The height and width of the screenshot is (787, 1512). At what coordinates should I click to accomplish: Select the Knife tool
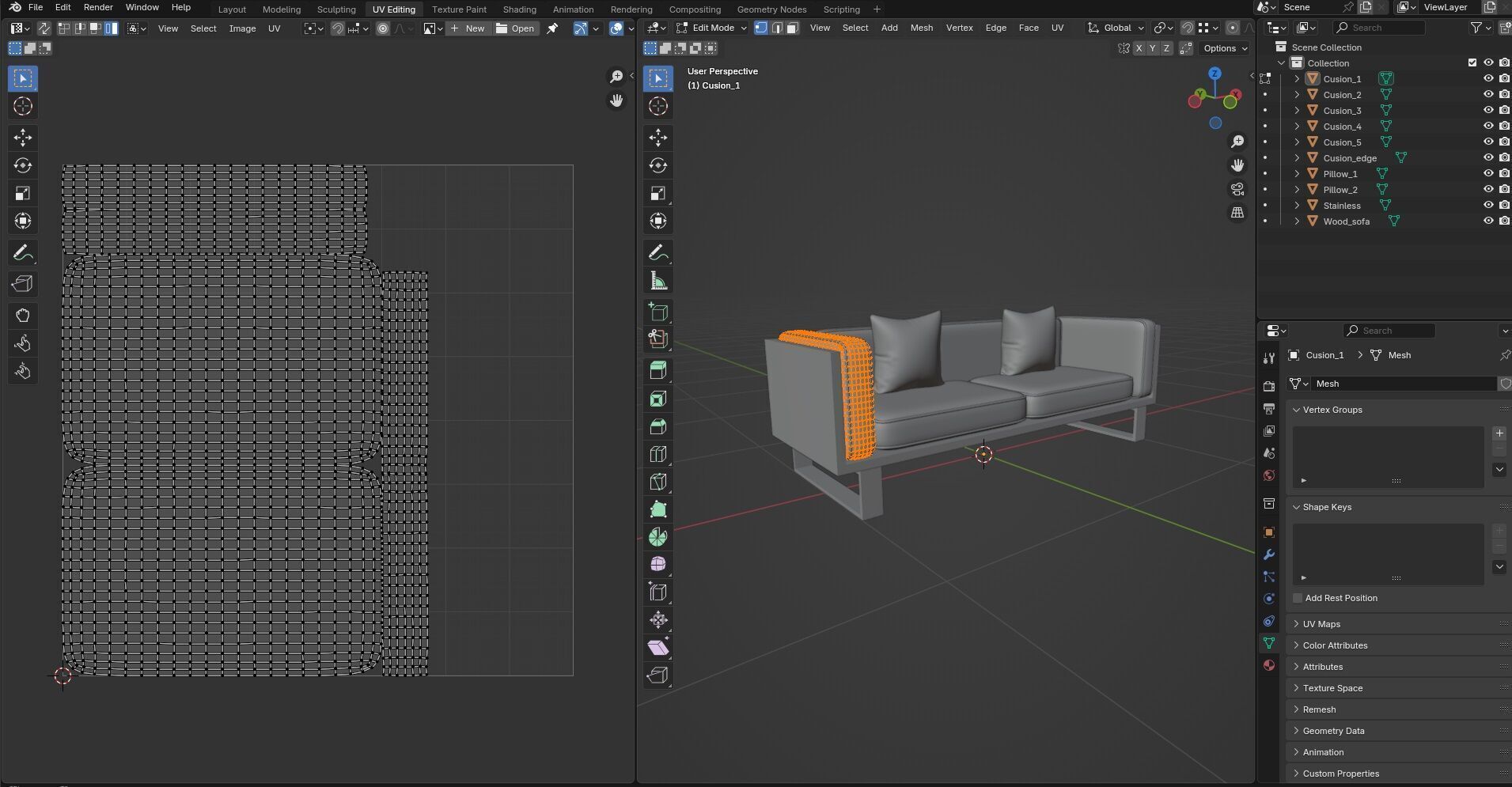pos(657,482)
